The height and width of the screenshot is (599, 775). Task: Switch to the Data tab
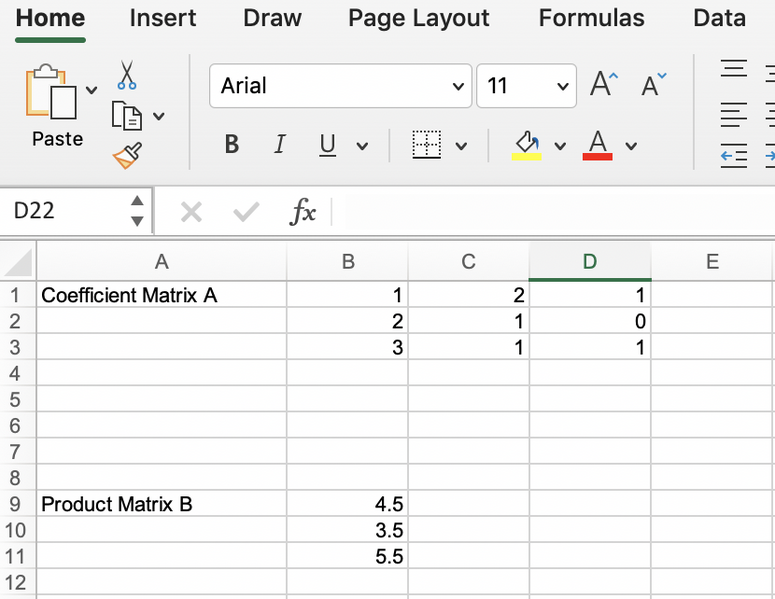[x=720, y=18]
